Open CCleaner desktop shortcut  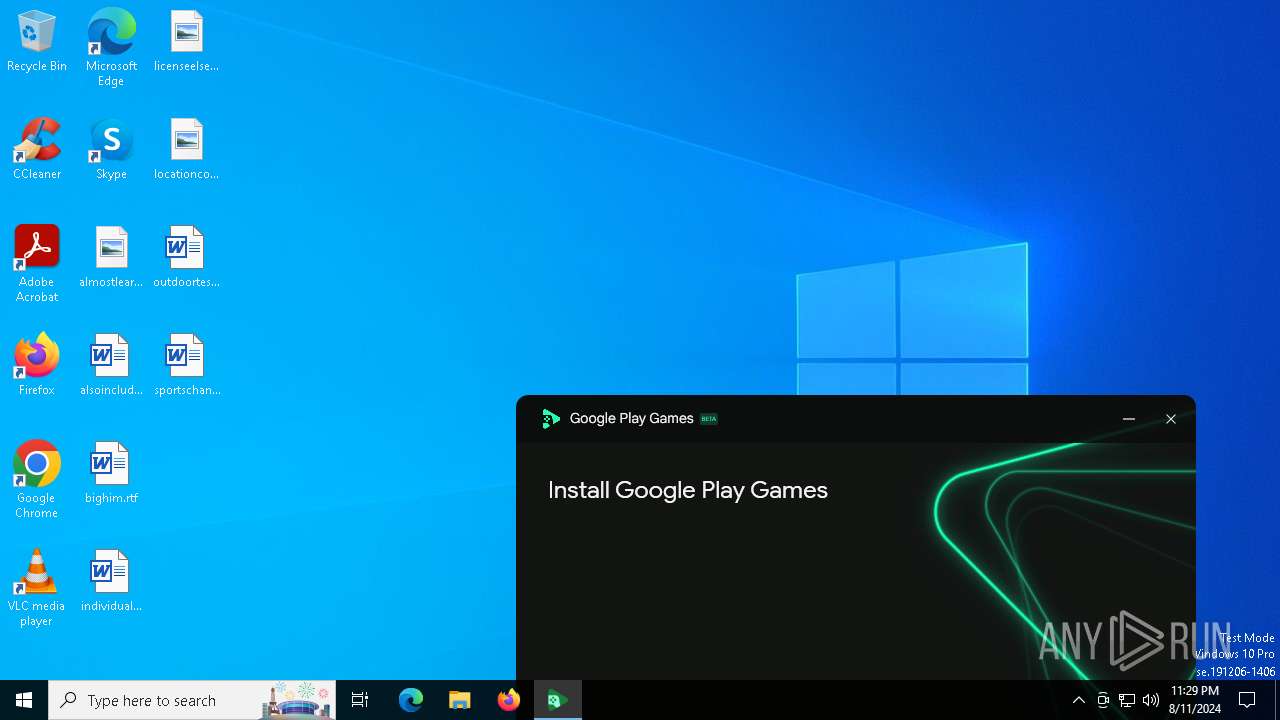point(37,149)
